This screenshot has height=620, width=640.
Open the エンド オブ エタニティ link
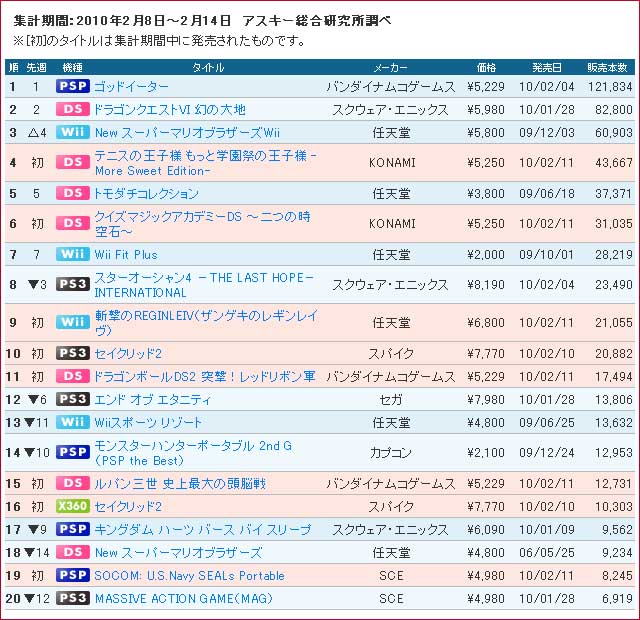153,399
